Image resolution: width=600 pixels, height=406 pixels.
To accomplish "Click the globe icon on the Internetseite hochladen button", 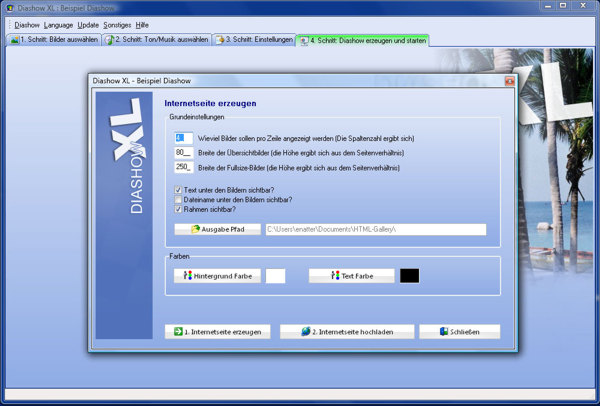I will click(305, 331).
